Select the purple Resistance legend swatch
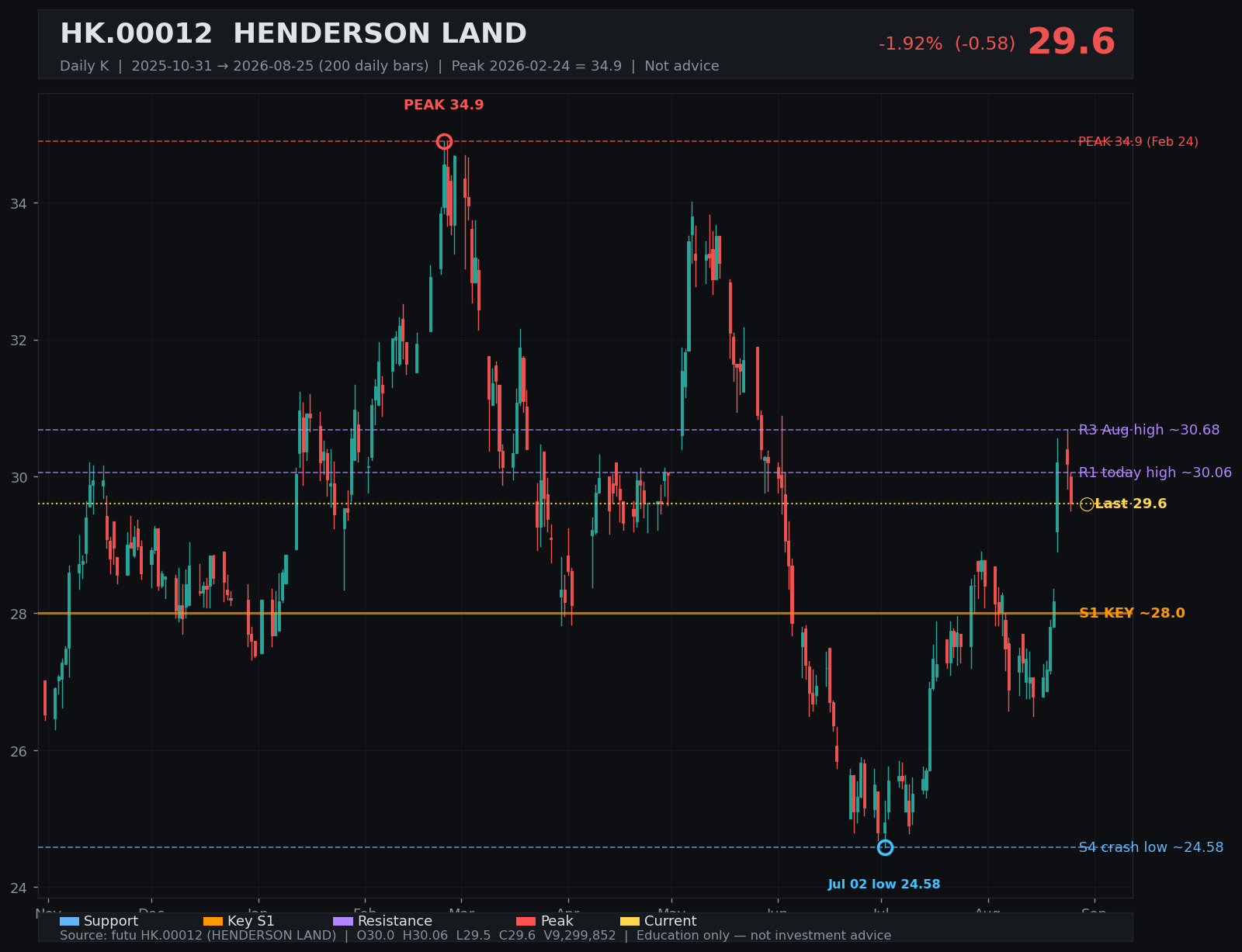This screenshot has height=952, width=1242. [x=343, y=921]
